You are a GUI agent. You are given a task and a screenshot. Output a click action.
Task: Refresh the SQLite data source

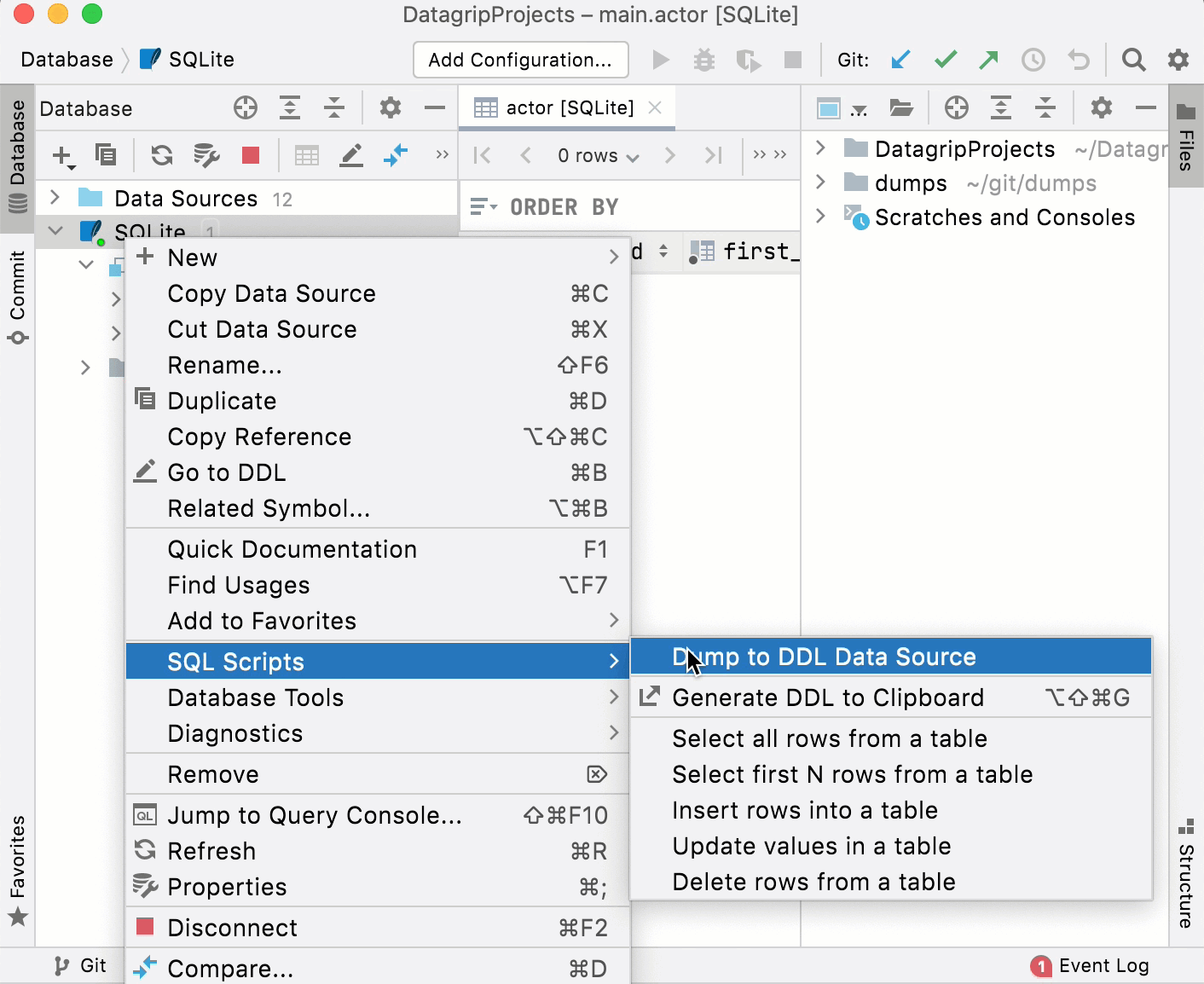point(161,155)
